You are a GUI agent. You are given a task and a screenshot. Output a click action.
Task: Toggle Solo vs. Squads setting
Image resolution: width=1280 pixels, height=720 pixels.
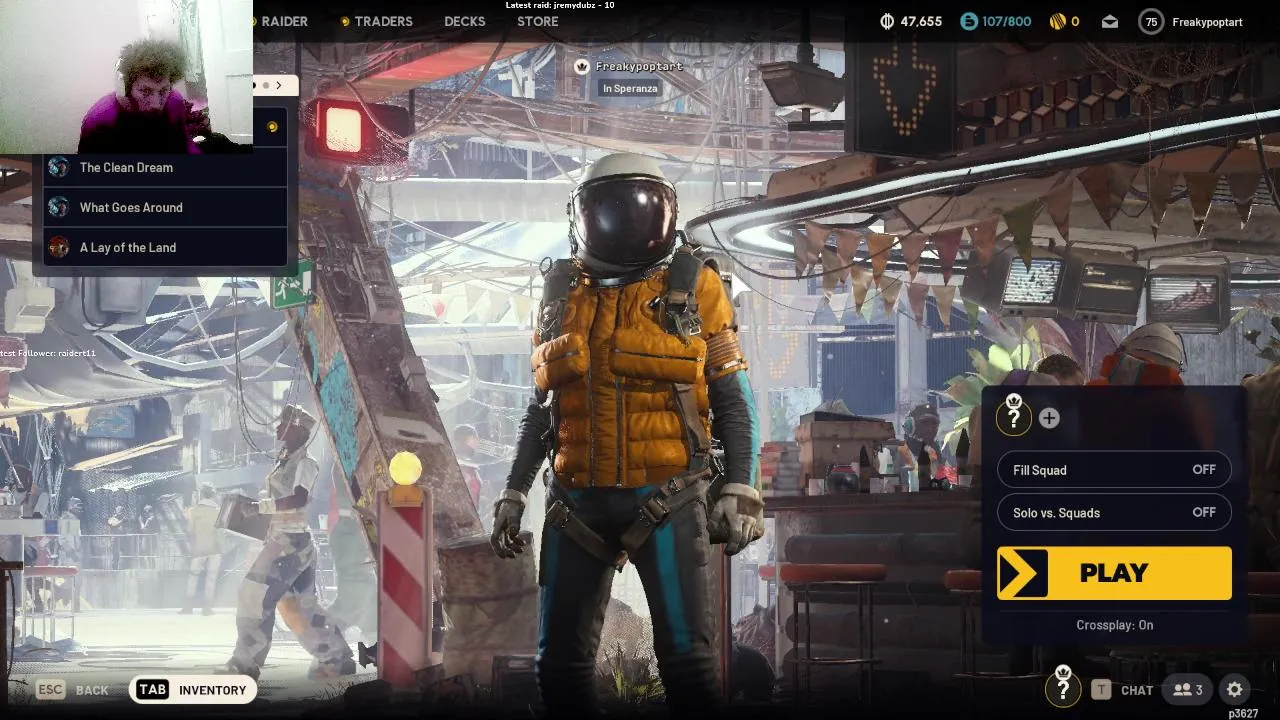coord(1114,513)
